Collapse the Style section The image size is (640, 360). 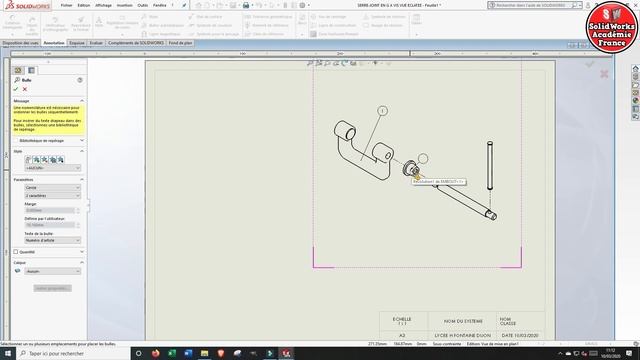(x=82, y=151)
